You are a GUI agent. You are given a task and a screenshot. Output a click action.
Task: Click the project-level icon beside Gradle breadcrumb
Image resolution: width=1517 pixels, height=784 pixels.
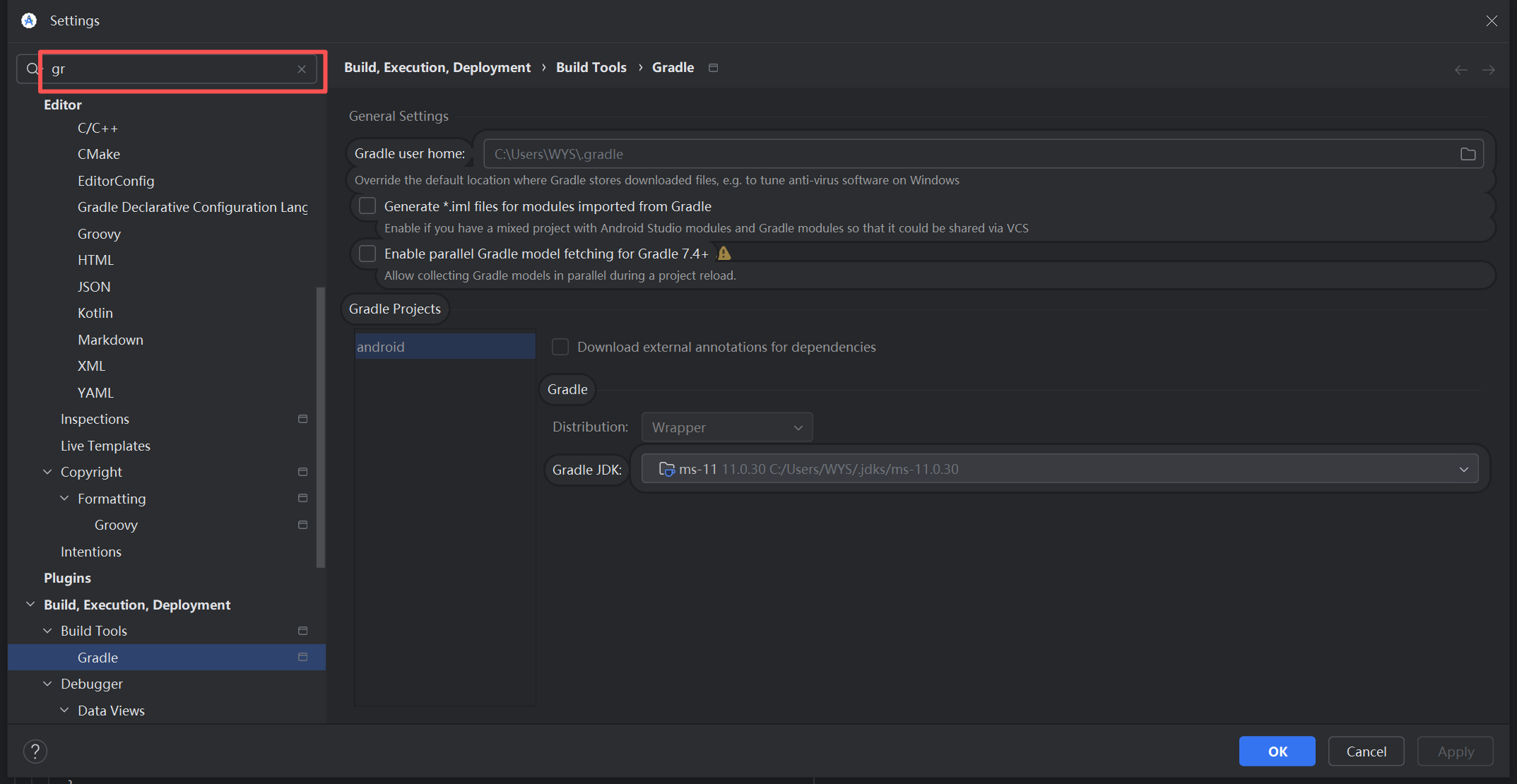(x=713, y=68)
